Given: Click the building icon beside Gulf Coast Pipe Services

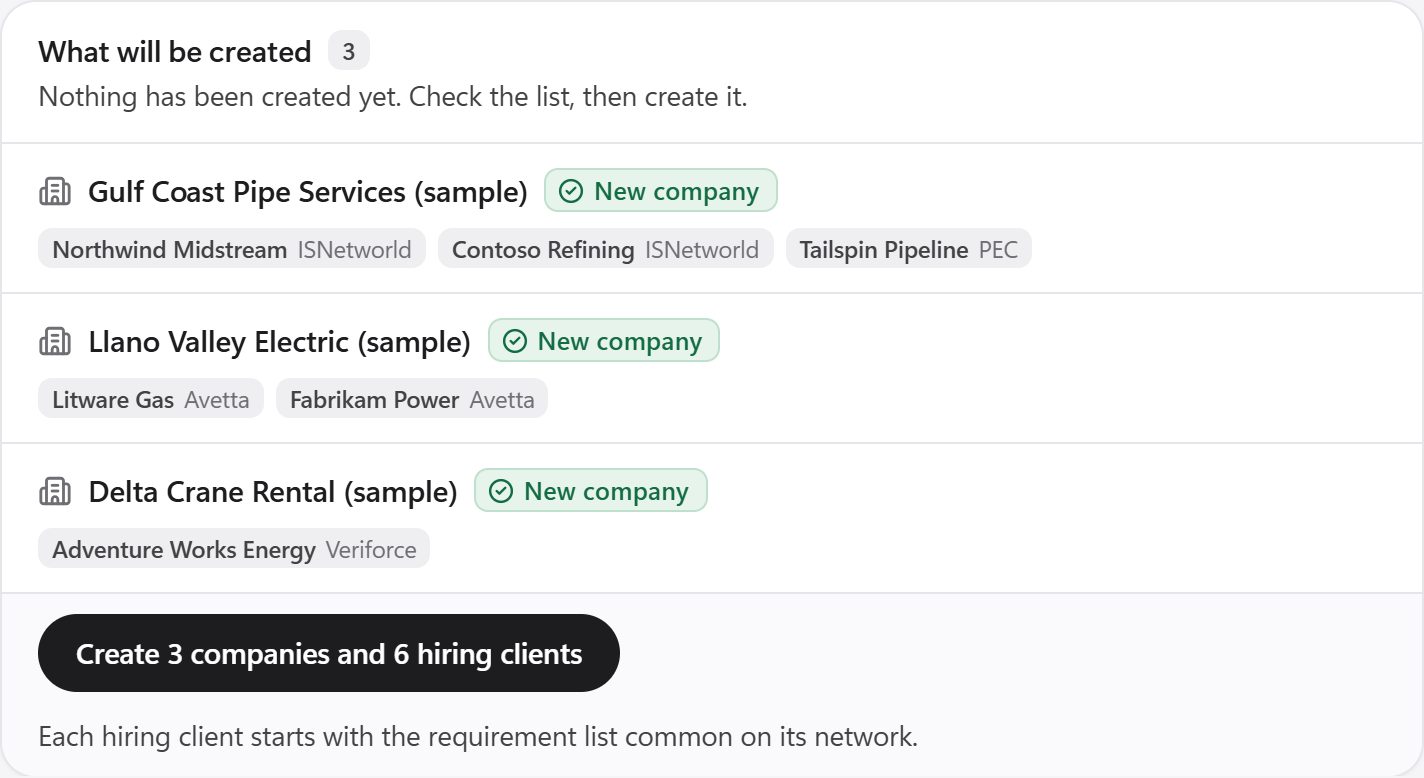Looking at the screenshot, I should tap(55, 192).
